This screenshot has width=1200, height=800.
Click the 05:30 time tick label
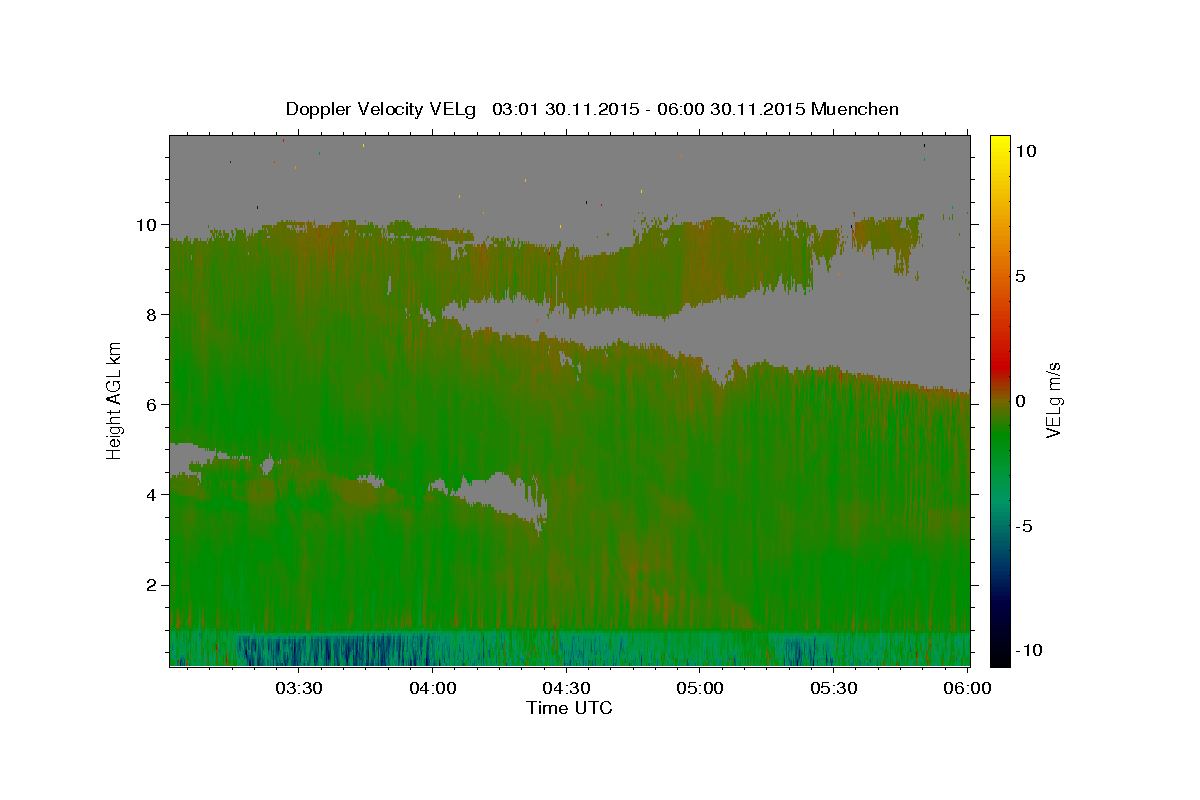point(834,689)
